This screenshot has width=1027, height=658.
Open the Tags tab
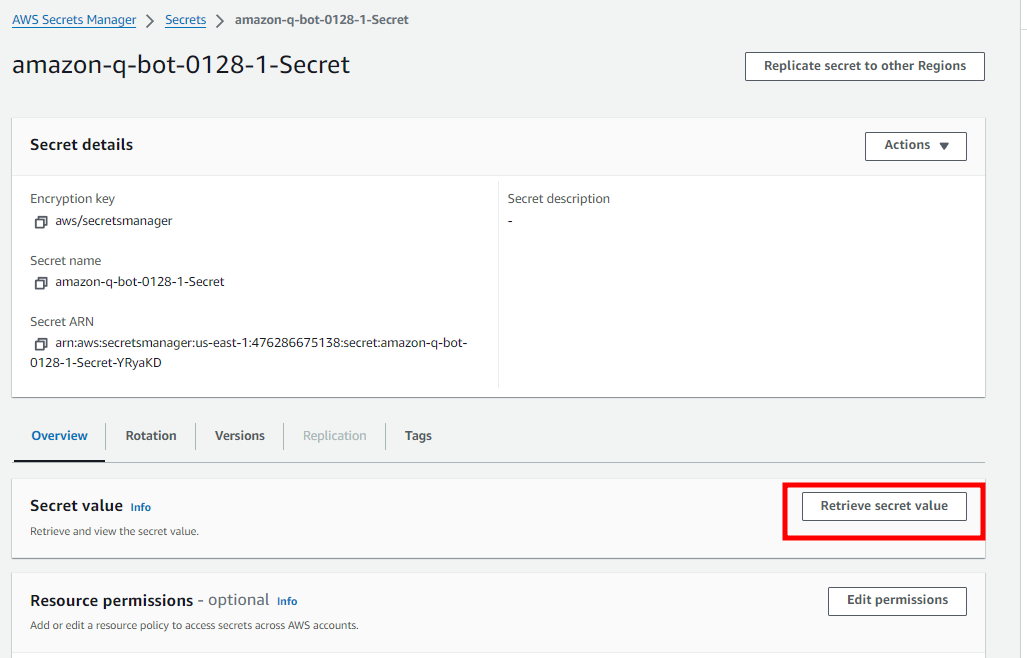(418, 436)
